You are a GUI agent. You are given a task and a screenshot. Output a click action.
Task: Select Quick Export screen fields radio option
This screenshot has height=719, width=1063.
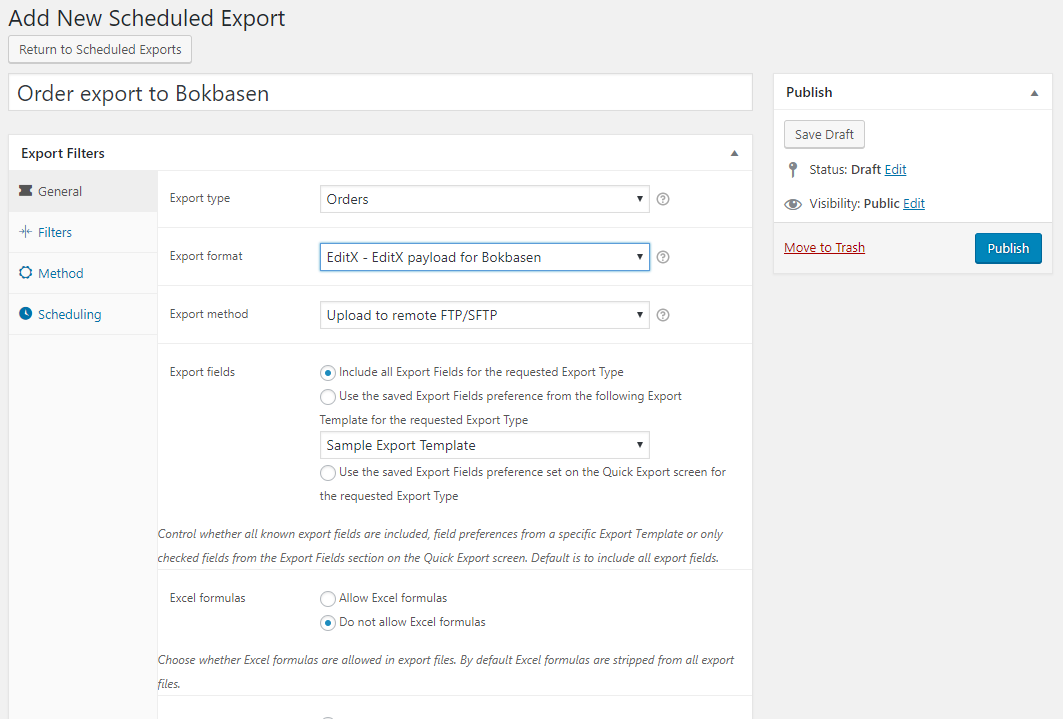coord(328,472)
